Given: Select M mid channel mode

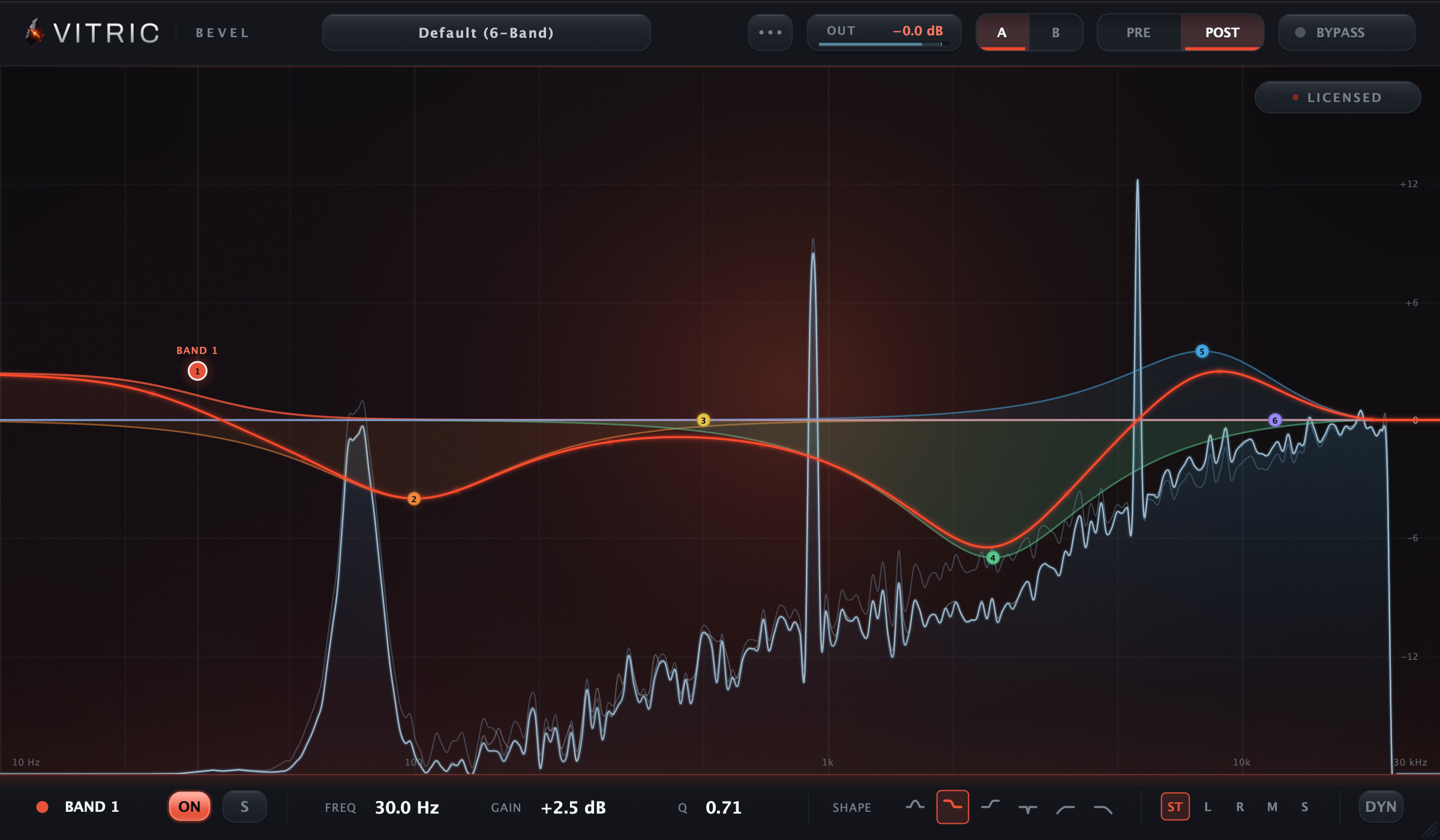Looking at the screenshot, I should click(x=1272, y=807).
